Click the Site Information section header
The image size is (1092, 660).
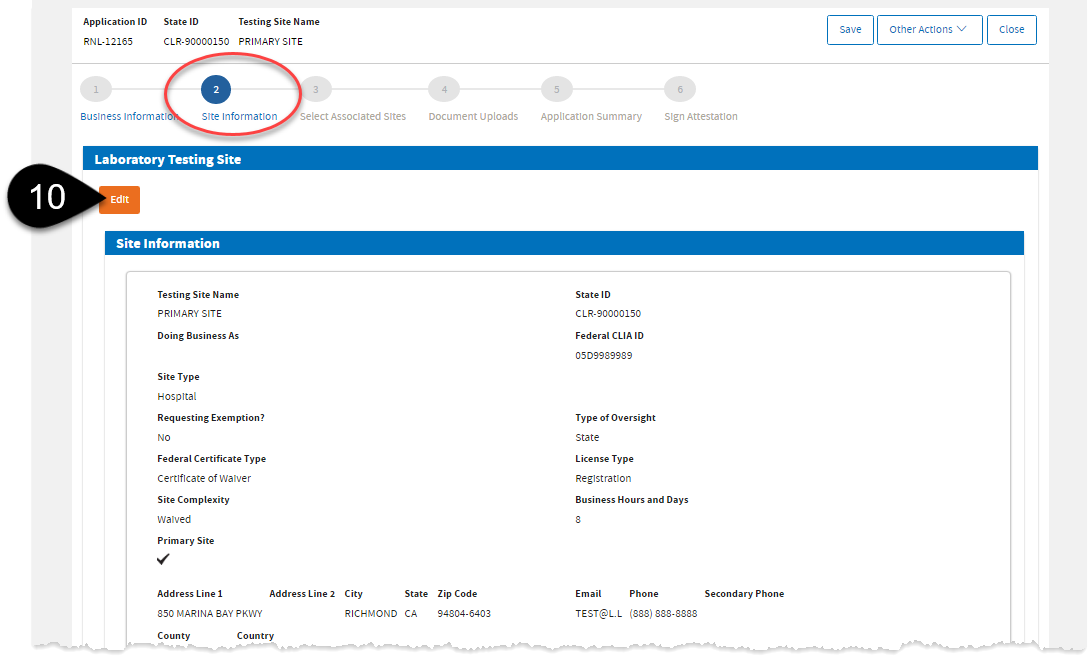pyautogui.click(x=168, y=243)
